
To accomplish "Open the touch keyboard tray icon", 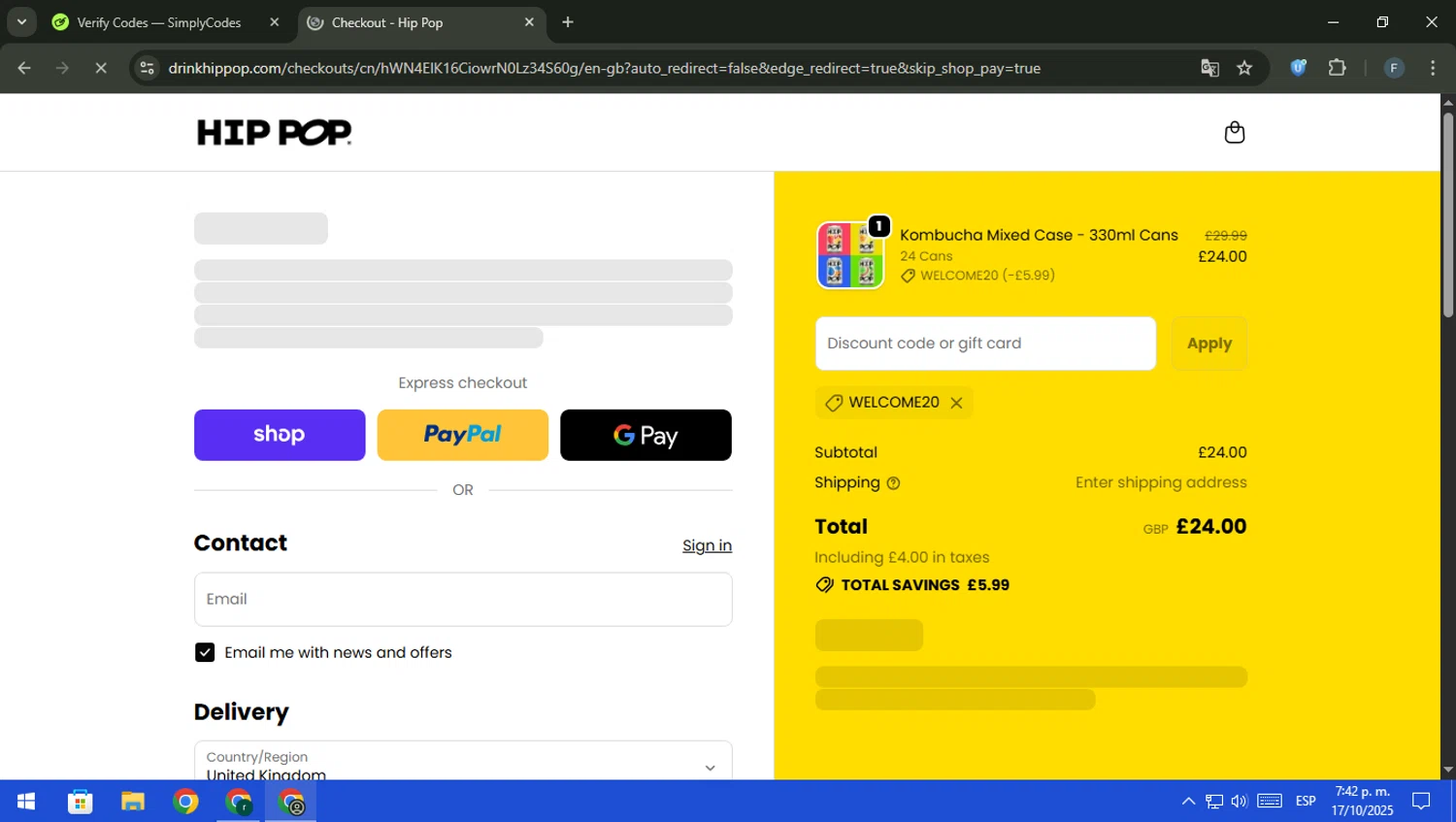I will 1270,802.
